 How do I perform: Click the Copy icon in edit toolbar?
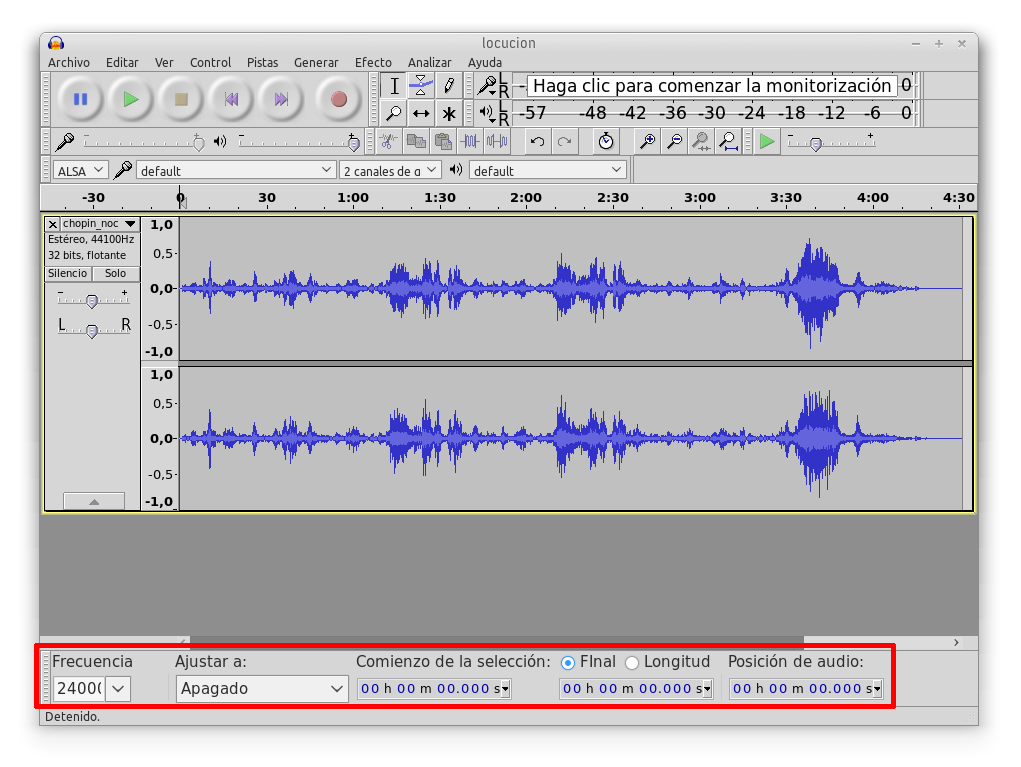(x=415, y=141)
